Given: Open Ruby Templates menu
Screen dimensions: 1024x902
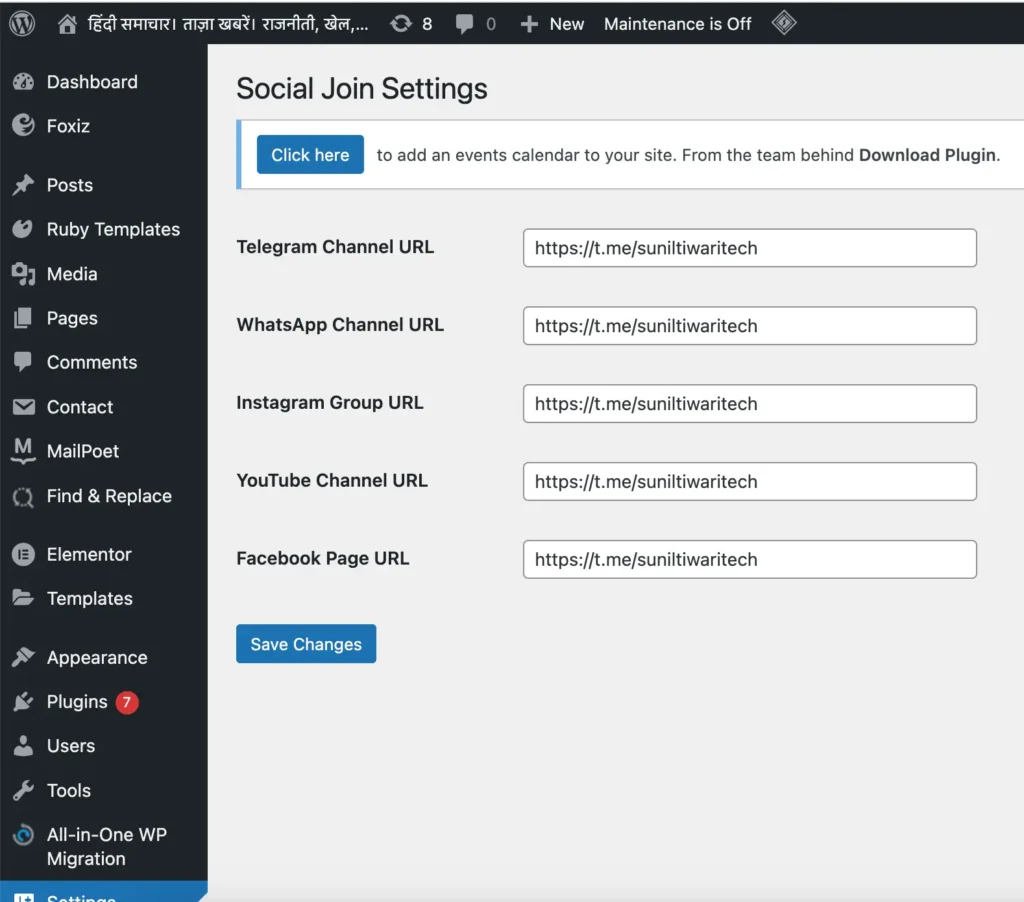Looking at the screenshot, I should [113, 229].
